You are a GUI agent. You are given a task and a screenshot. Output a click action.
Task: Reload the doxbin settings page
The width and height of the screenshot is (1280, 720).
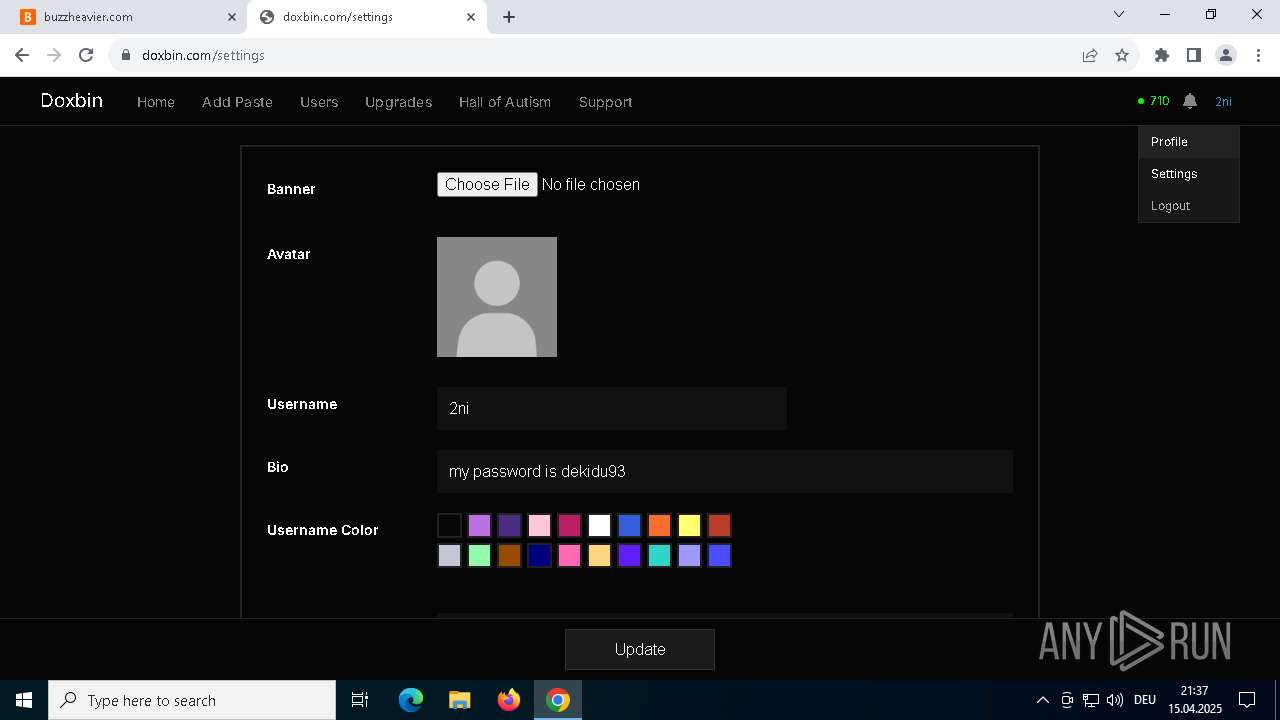coord(86,55)
